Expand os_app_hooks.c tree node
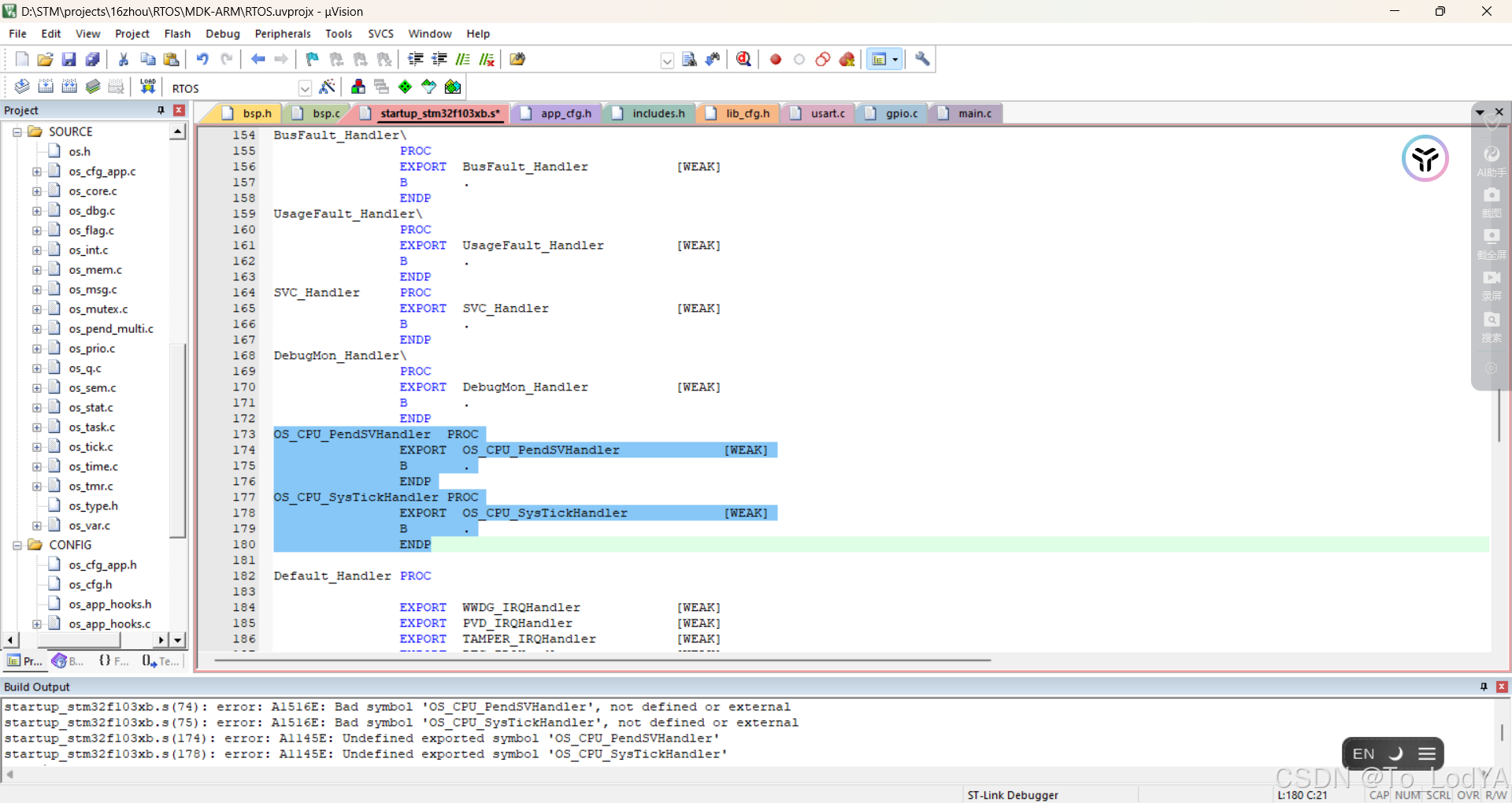This screenshot has height=803, width=1512. coord(37,624)
